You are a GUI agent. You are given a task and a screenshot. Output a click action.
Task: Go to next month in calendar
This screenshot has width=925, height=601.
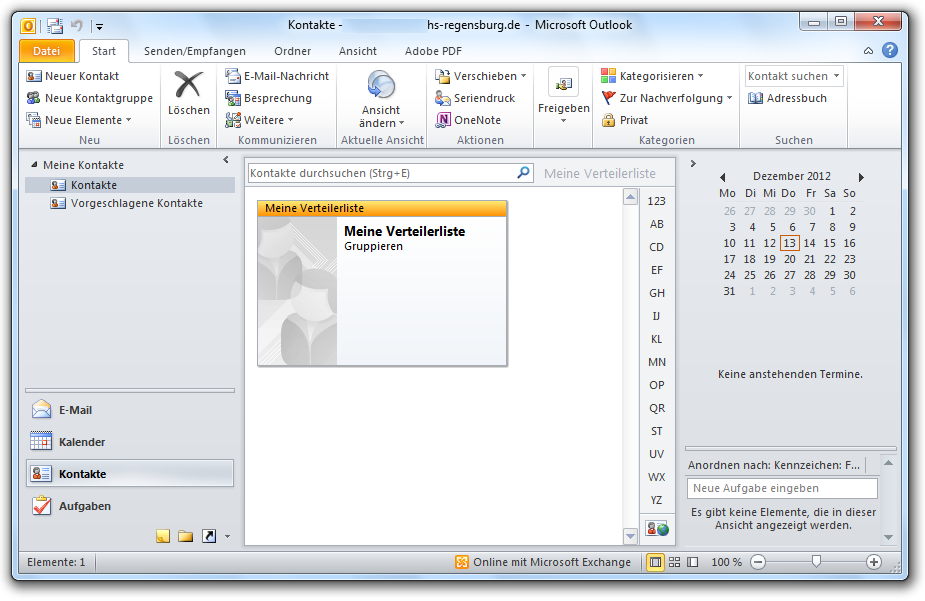click(x=861, y=177)
